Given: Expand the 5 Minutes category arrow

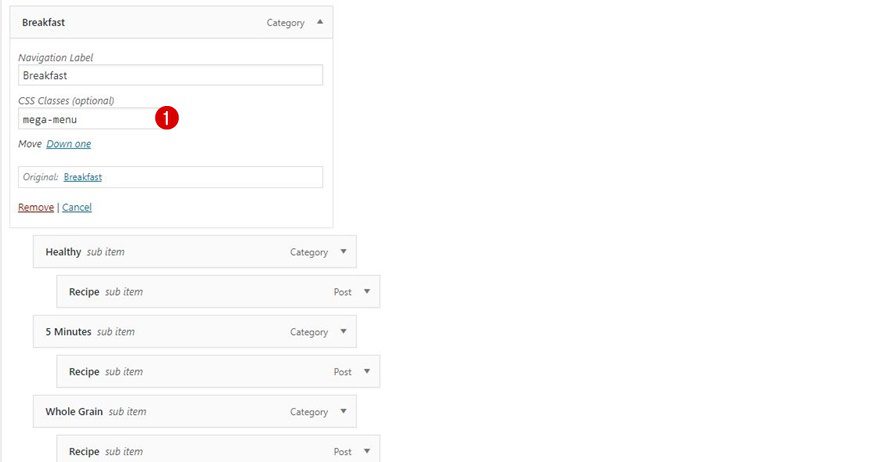Looking at the screenshot, I should [x=343, y=331].
